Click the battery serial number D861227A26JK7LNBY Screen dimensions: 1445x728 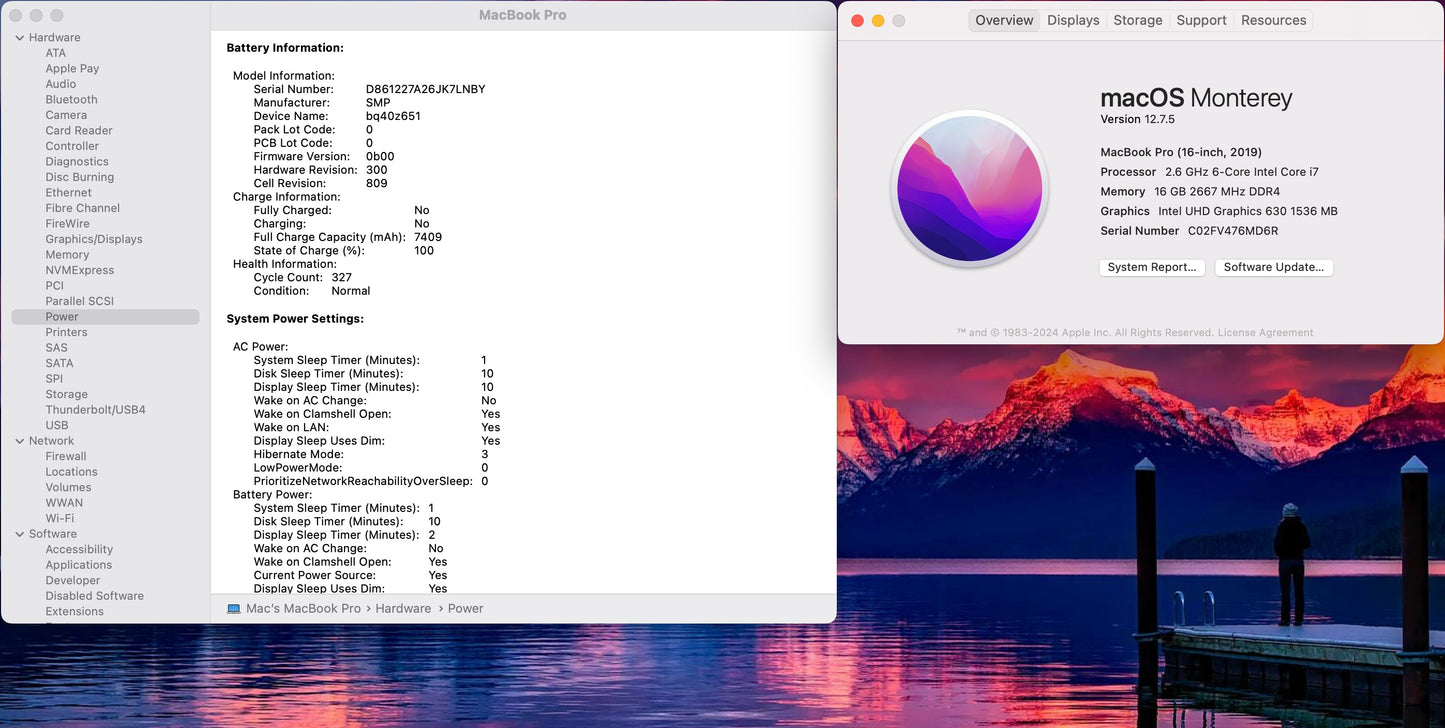point(425,89)
